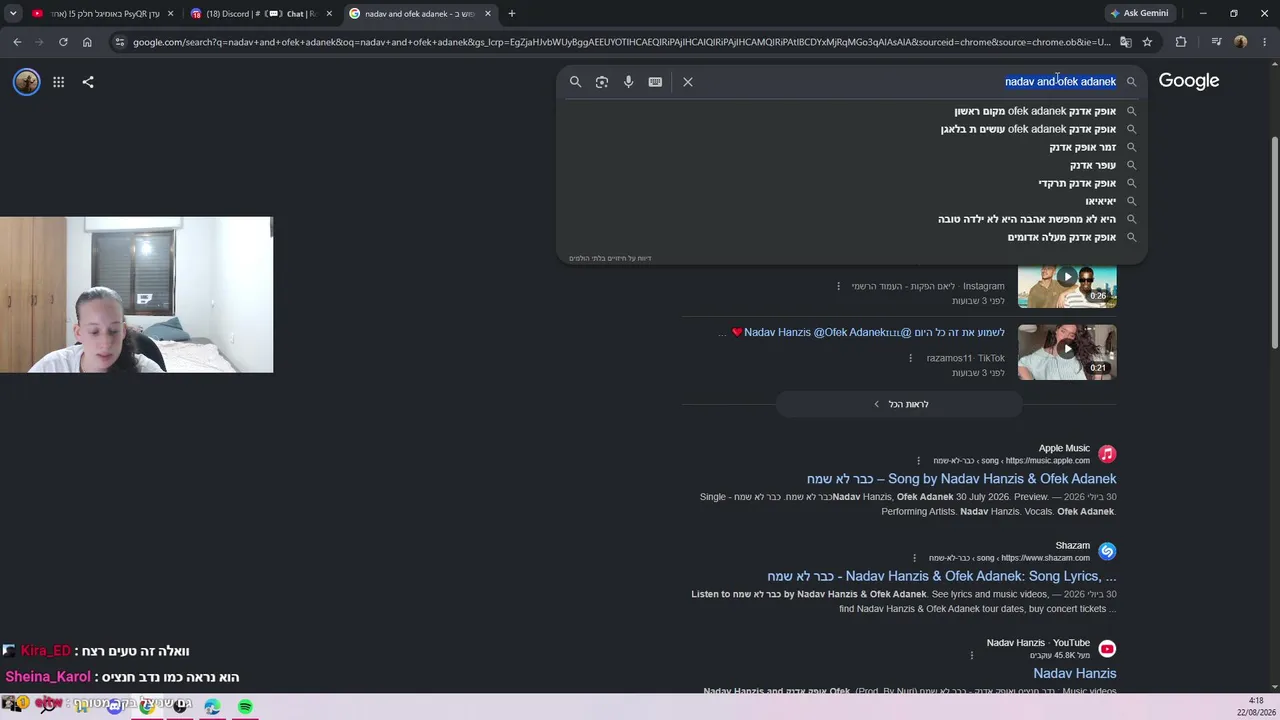Screen dimensions: 1280x720
Task: Open Chrome three-dot menu
Action: pyautogui.click(x=1264, y=42)
